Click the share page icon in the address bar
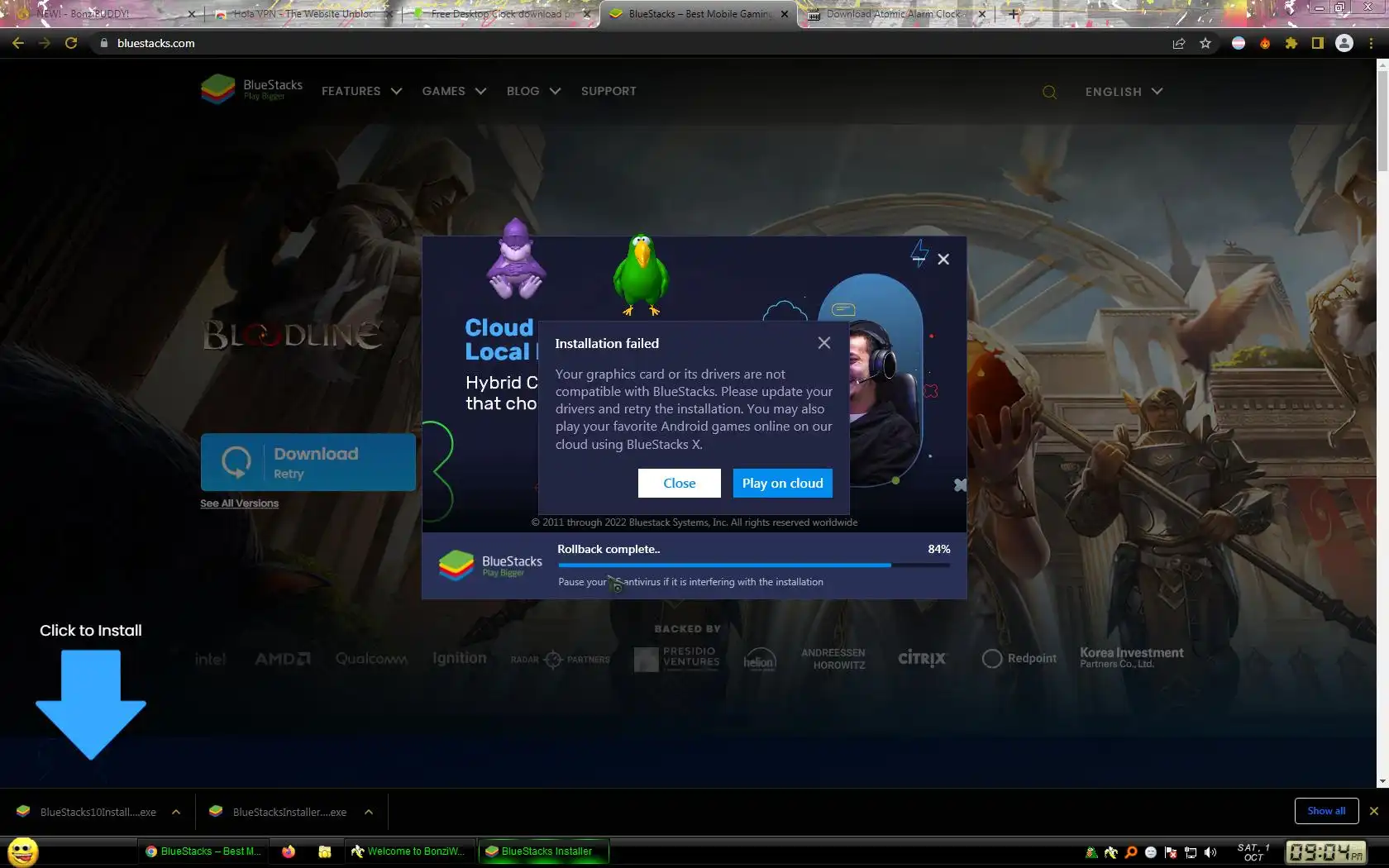The height and width of the screenshot is (868, 1389). point(1179,43)
